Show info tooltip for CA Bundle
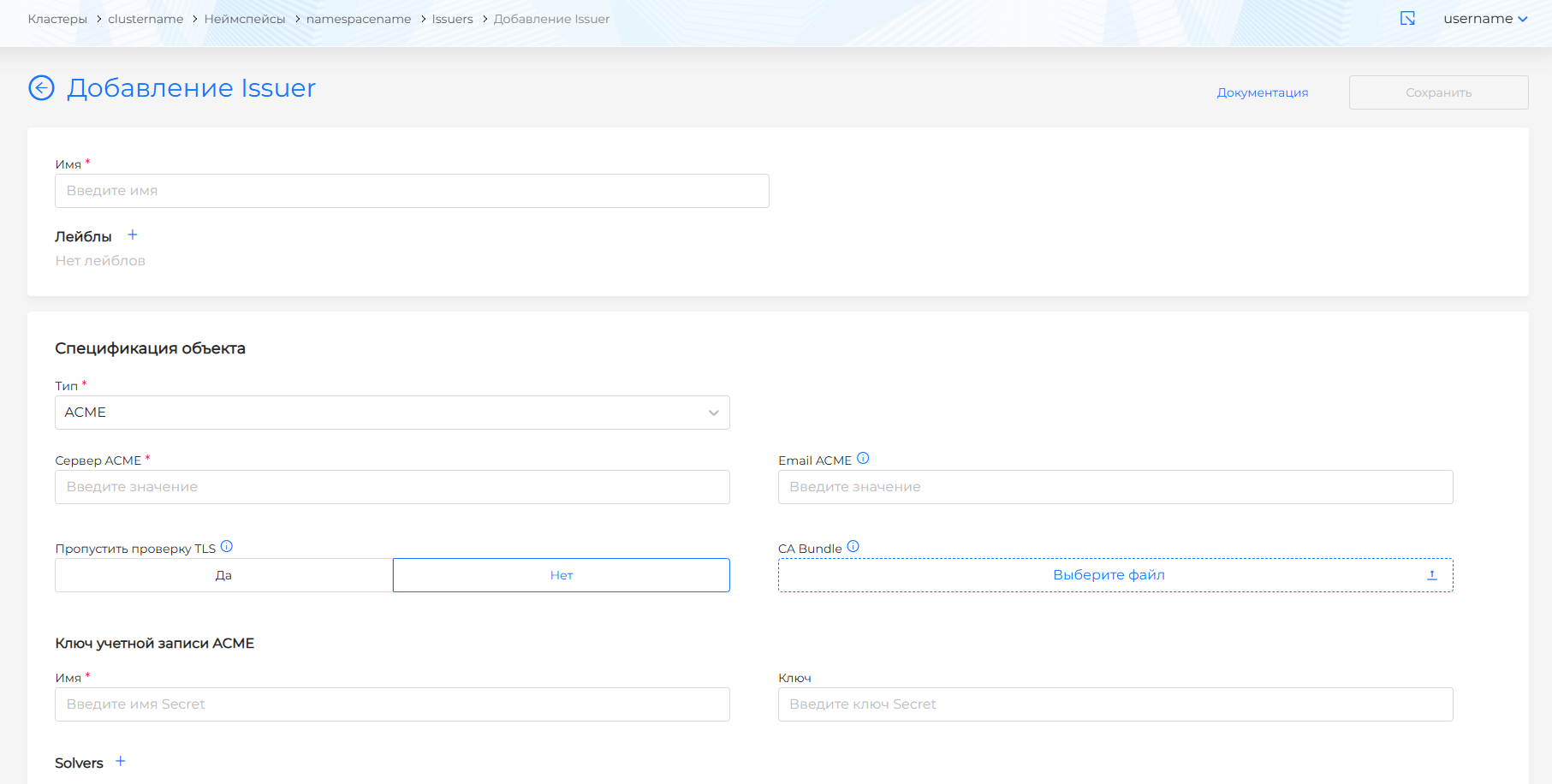Viewport: 1552px width, 784px height. 853,547
